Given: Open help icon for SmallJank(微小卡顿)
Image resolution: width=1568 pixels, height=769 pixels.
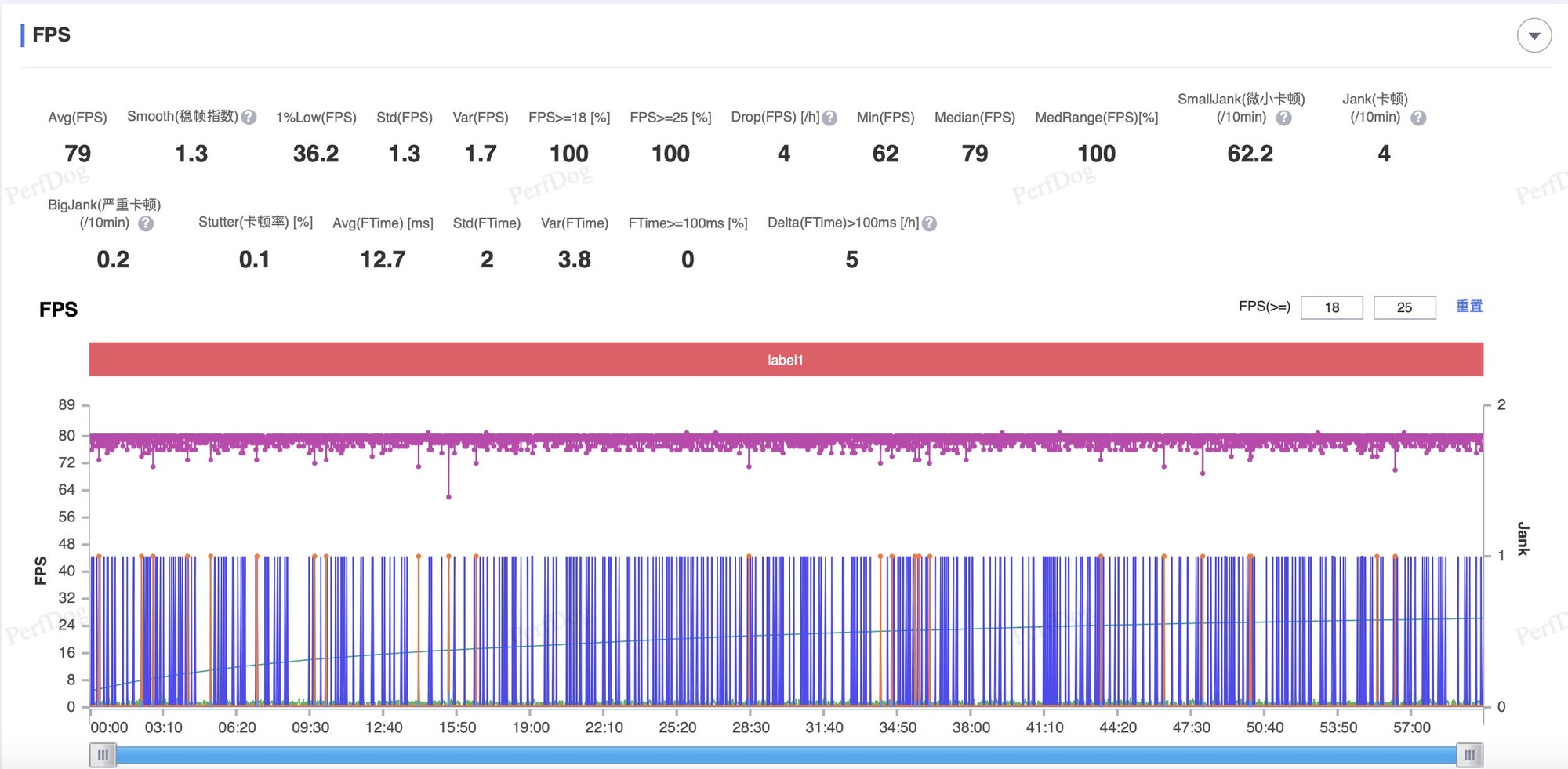Looking at the screenshot, I should pyautogui.click(x=1283, y=118).
